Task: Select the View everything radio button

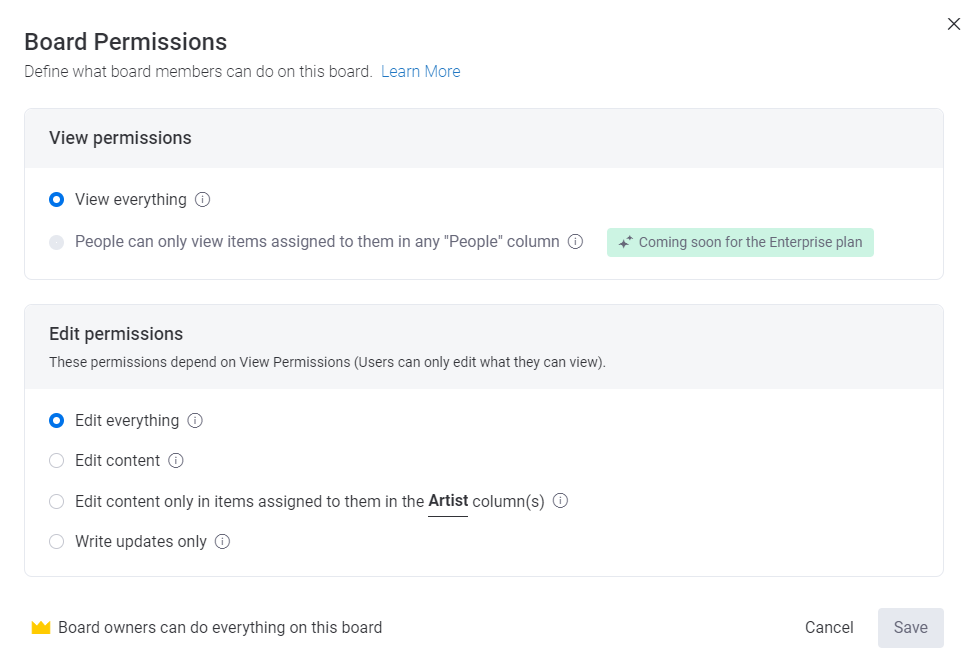Action: tap(57, 200)
